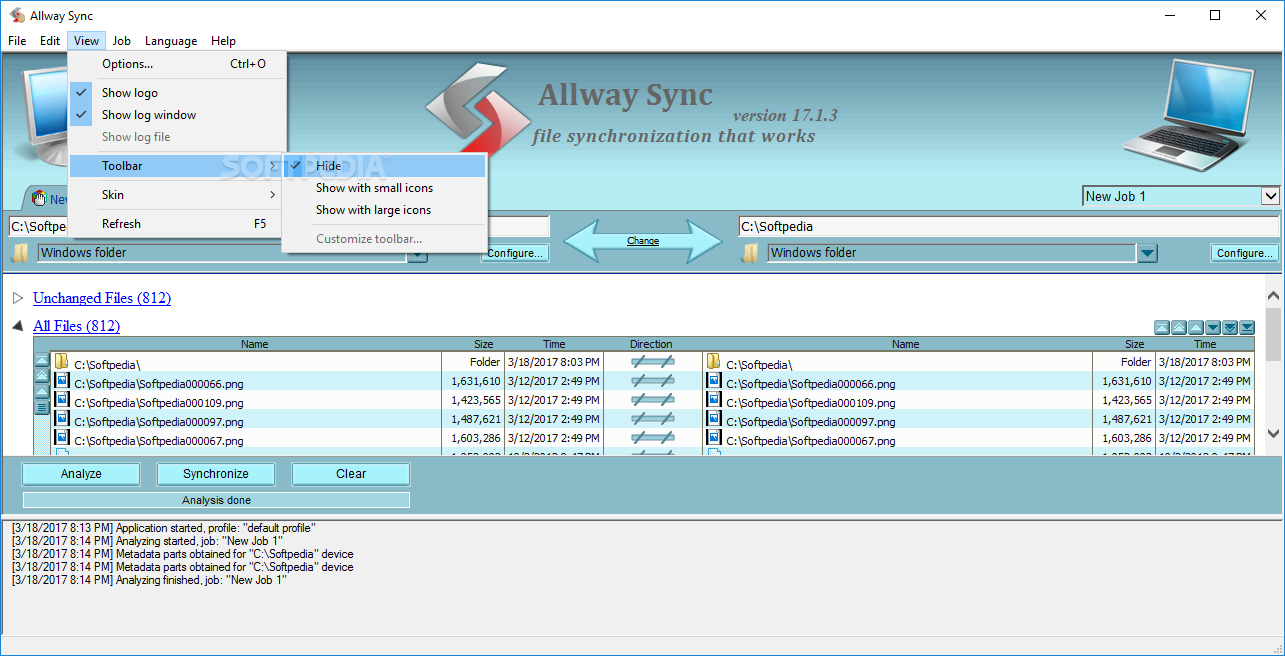This screenshot has width=1285, height=656.
Task: Click the direction icon for Softpedia000066.png row
Action: (652, 381)
